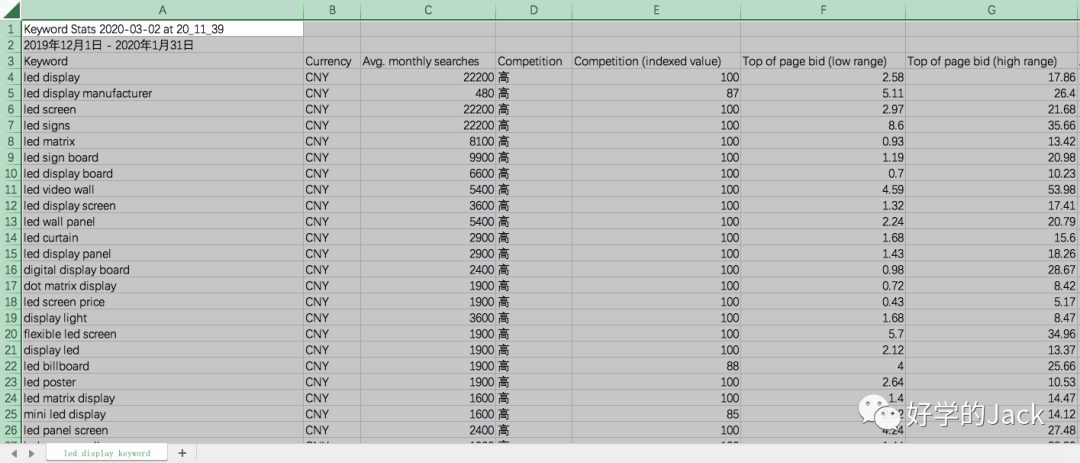Open the 'led display keyword' sheet tab

click(x=106, y=453)
